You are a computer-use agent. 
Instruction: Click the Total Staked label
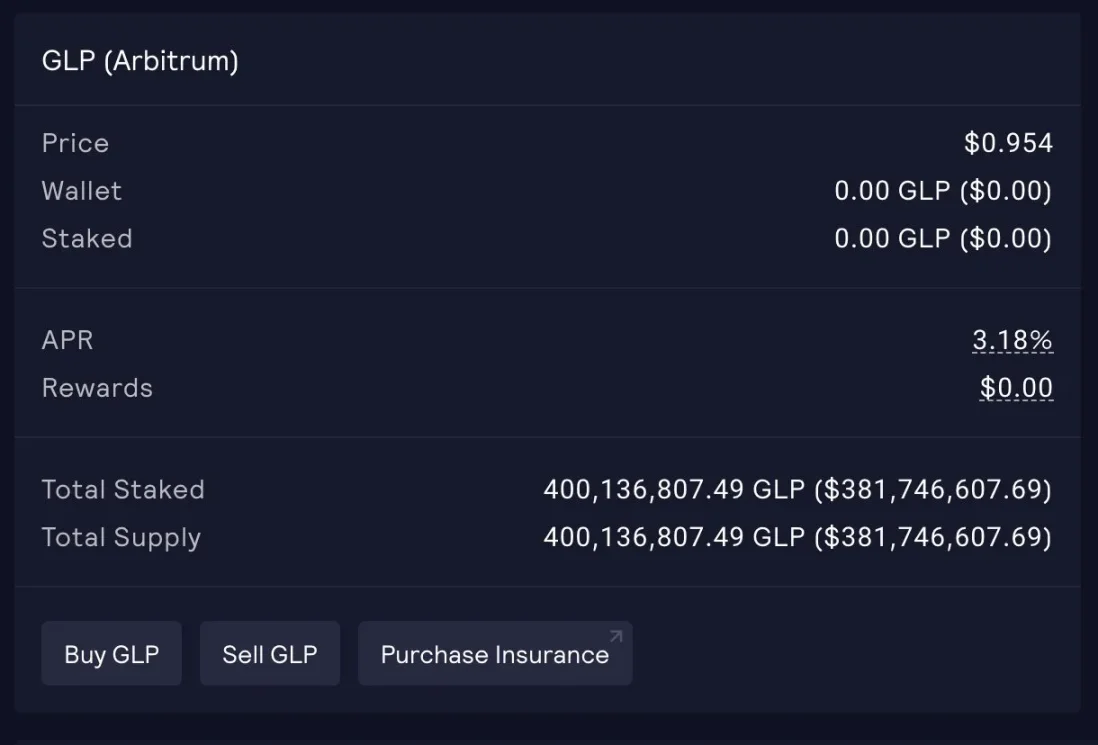click(x=123, y=490)
